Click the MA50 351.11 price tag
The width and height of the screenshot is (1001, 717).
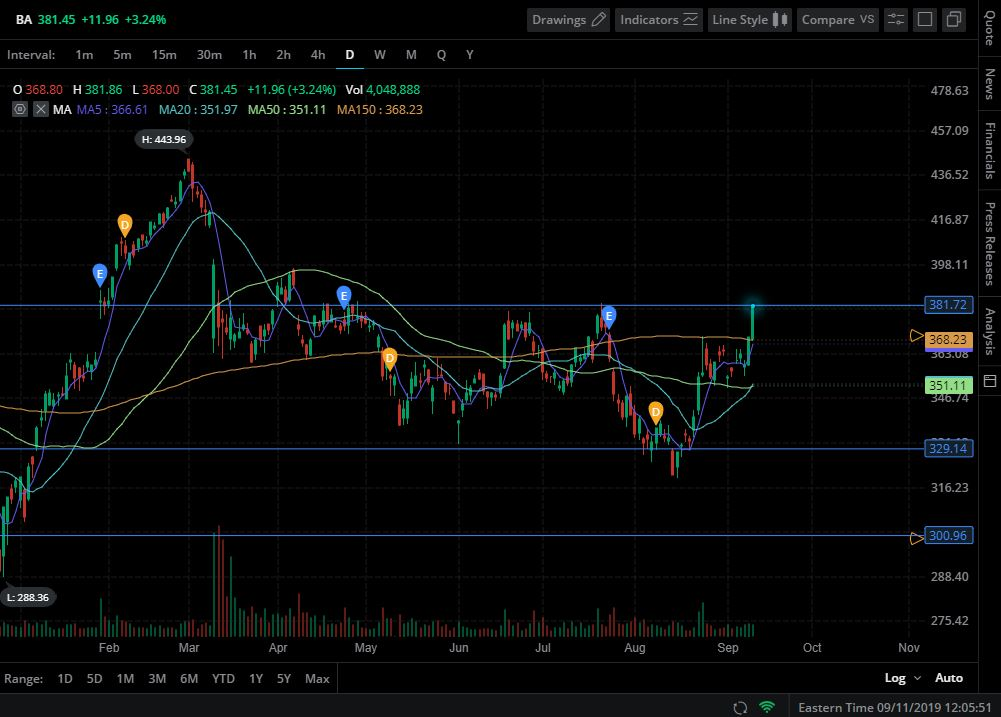point(949,386)
